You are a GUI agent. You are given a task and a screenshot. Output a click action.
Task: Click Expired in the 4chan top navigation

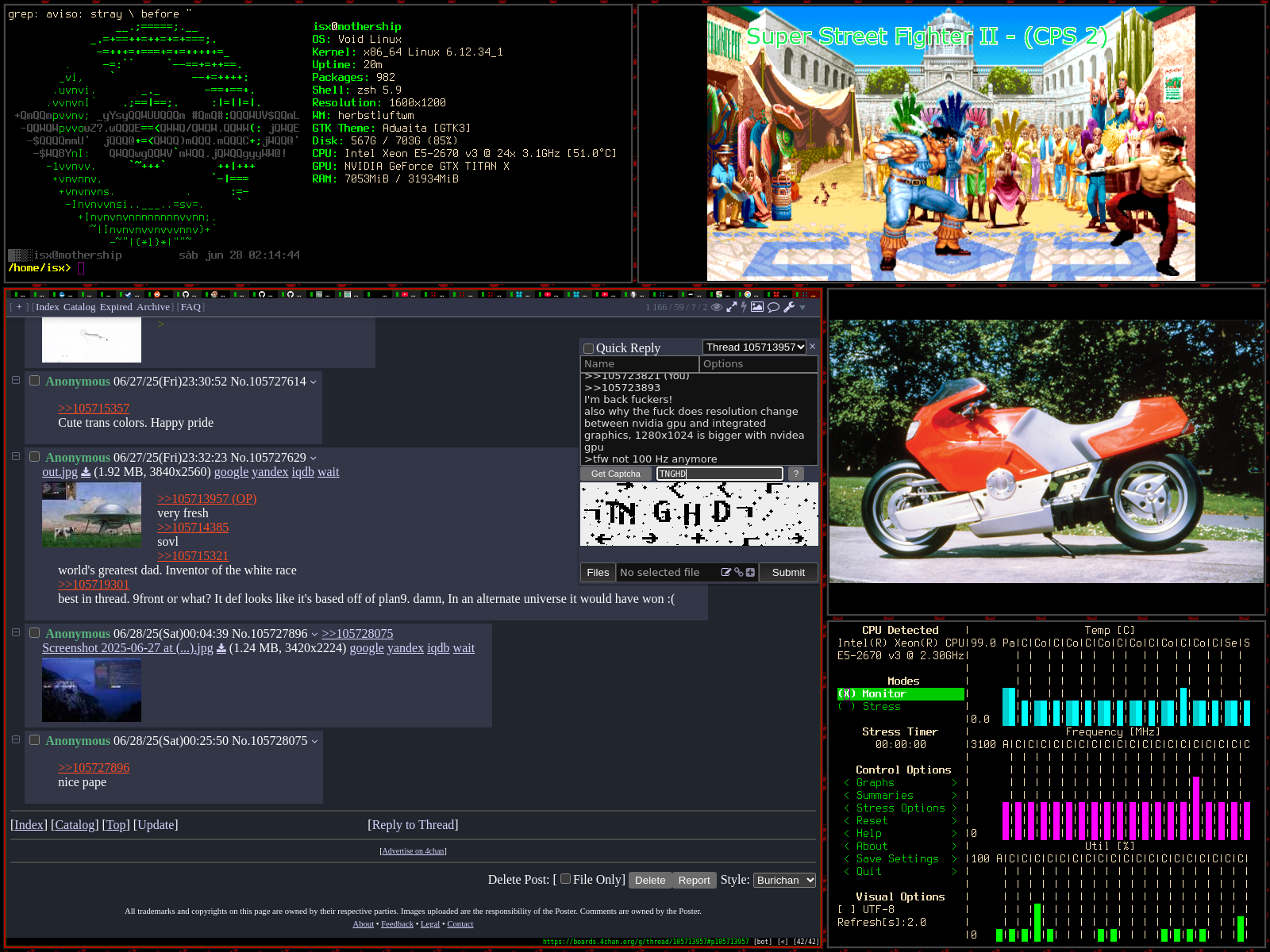point(116,307)
